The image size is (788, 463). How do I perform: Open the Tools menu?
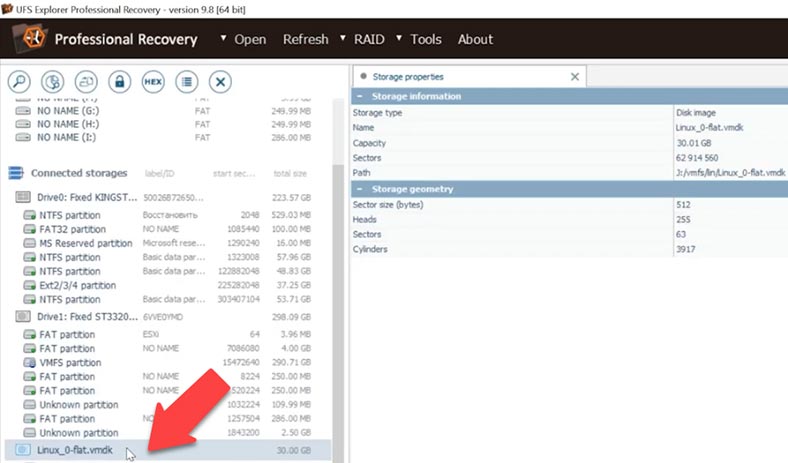(x=426, y=39)
